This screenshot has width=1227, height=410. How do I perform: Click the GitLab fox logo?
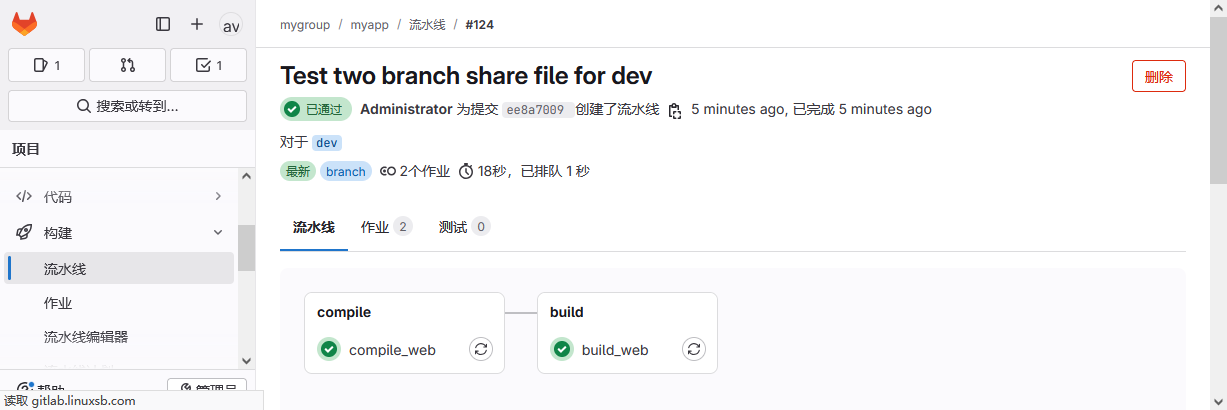coord(24,24)
